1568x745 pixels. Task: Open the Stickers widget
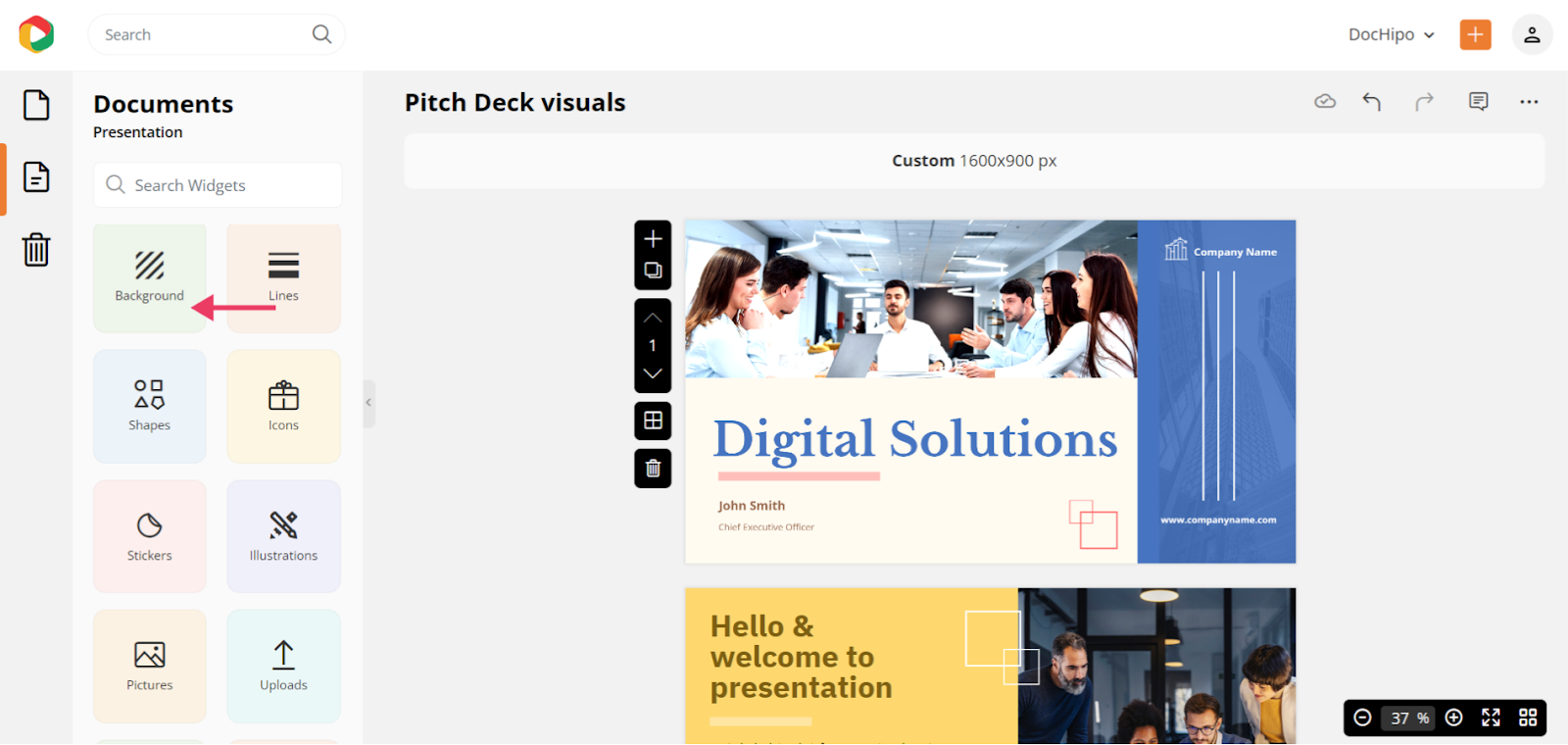[x=150, y=536]
